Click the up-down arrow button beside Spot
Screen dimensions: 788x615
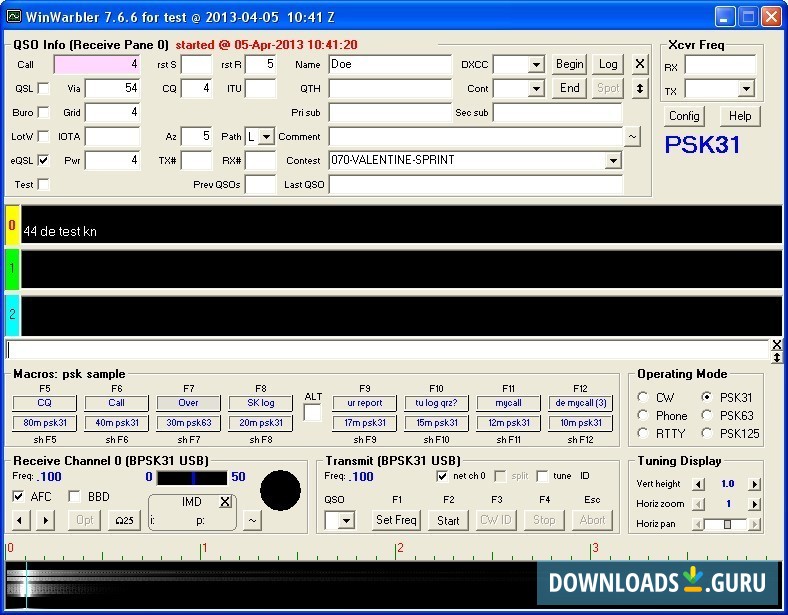pos(640,88)
